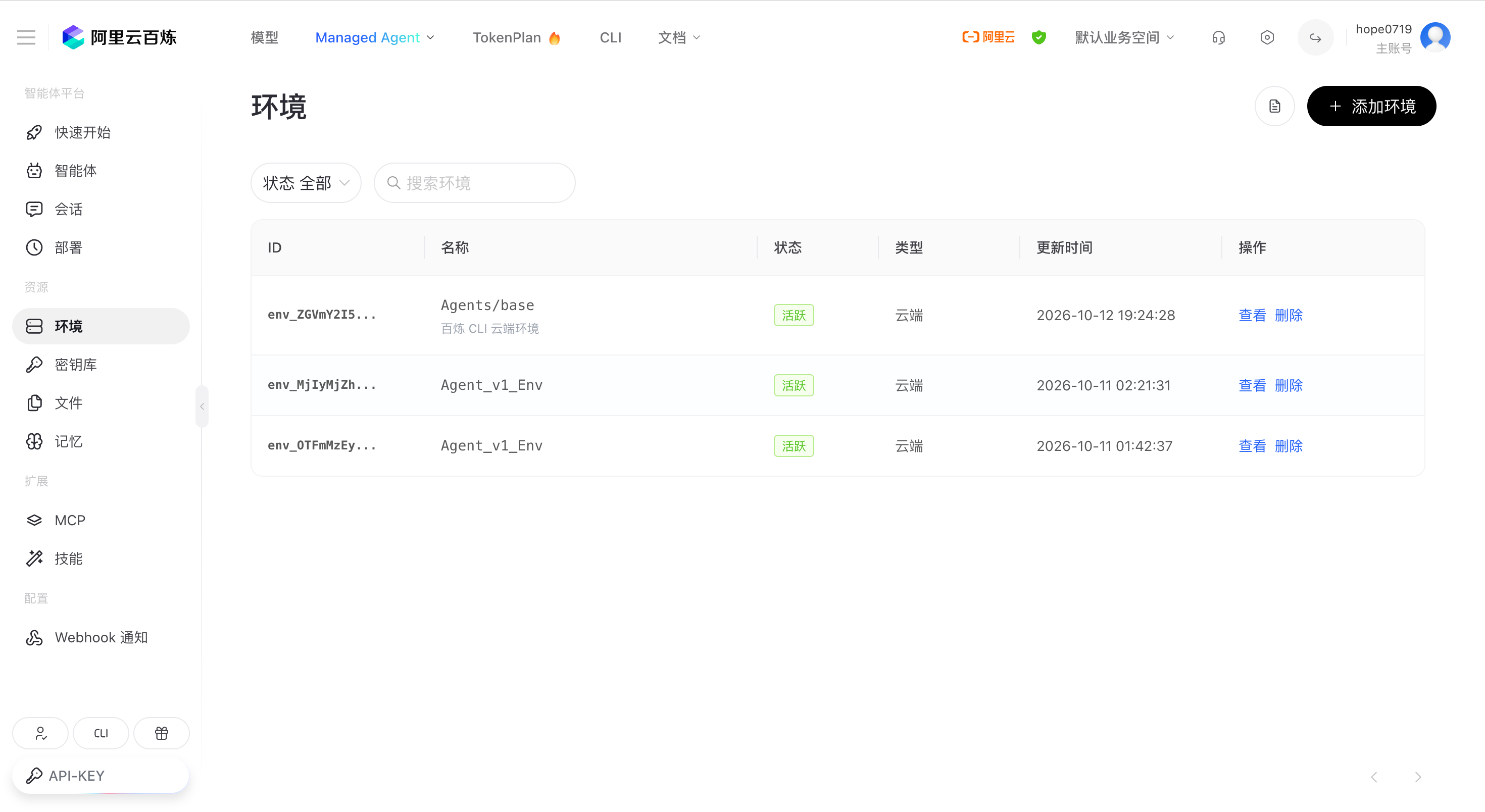Open the 状态 全部 filter dropdown

pos(306,183)
